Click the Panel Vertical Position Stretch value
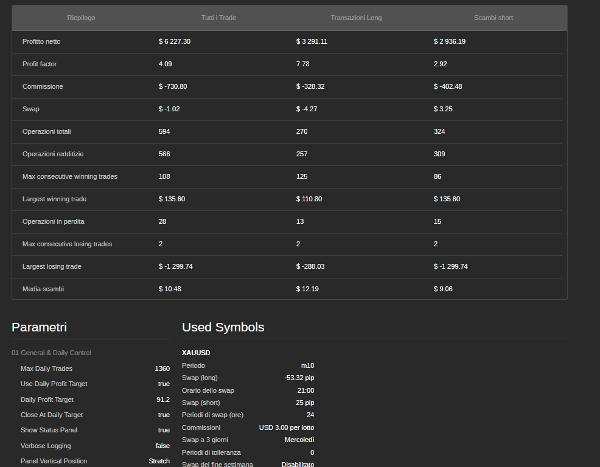Screen dimensions: 600x467 coord(159,461)
